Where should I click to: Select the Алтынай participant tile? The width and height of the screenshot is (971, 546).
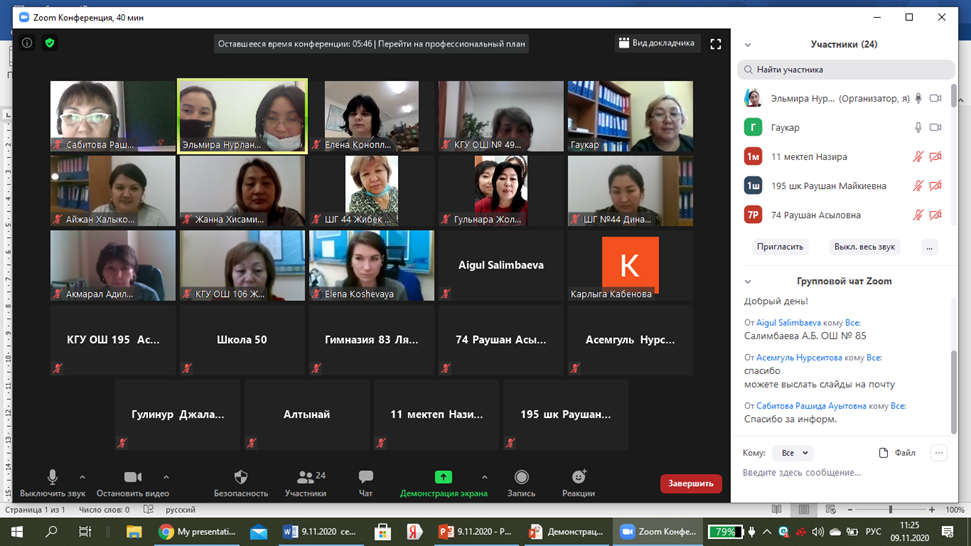click(x=307, y=414)
